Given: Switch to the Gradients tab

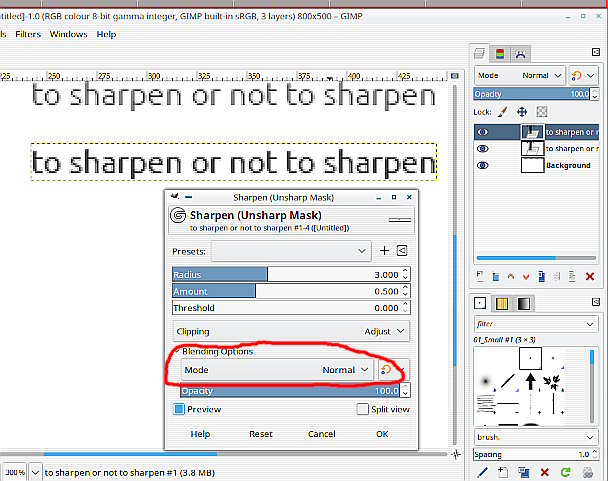Looking at the screenshot, I should click(x=524, y=303).
